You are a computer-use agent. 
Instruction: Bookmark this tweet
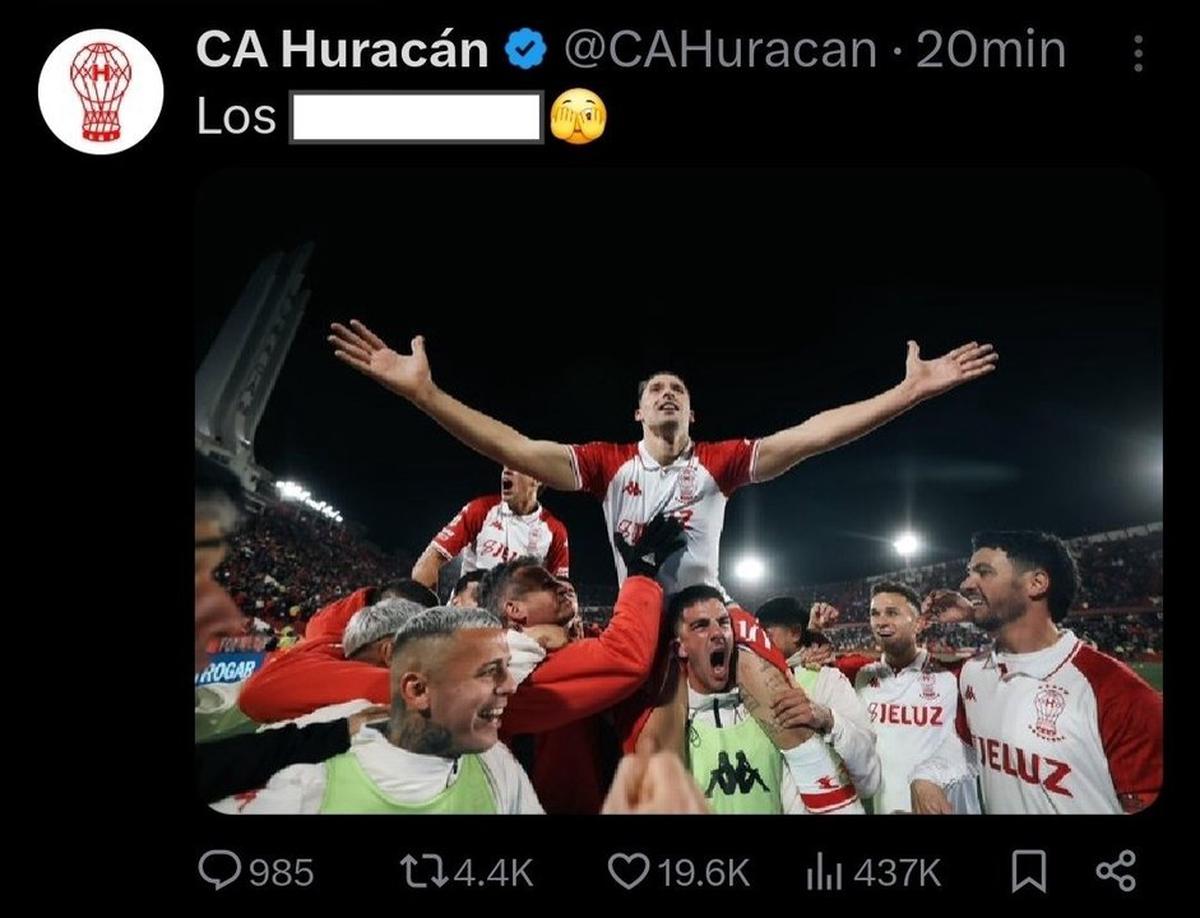pyautogui.click(x=1029, y=872)
